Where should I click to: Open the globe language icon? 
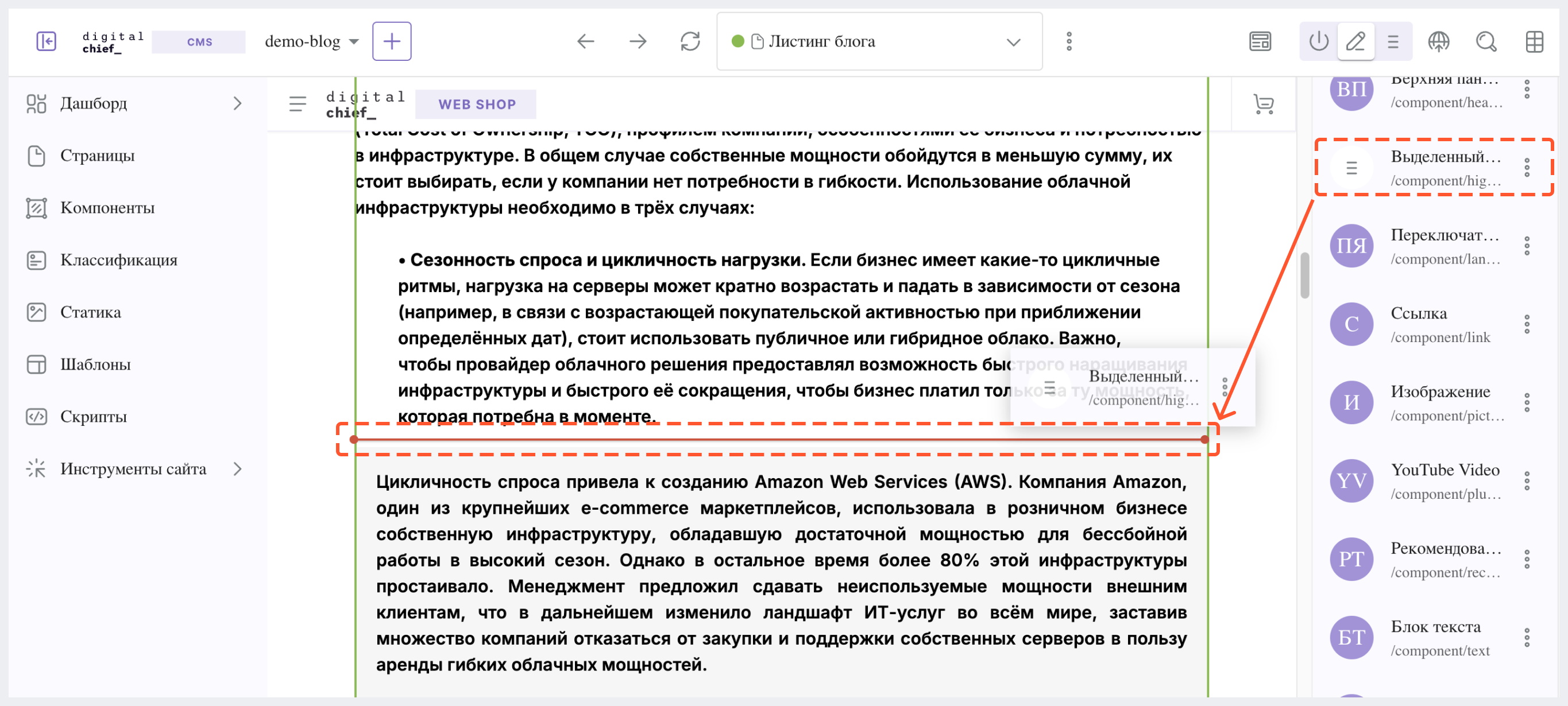1438,41
